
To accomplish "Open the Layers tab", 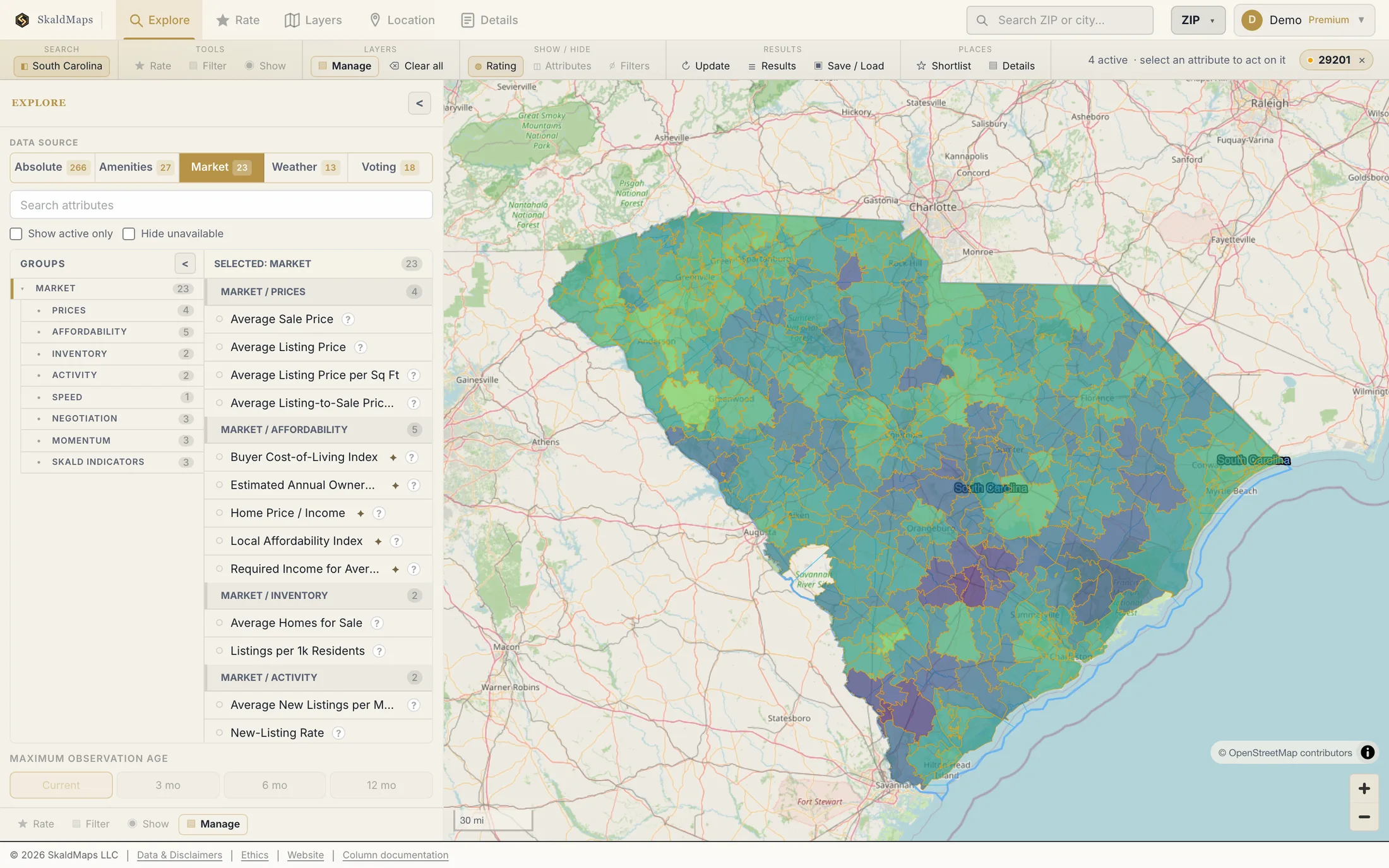I will (313, 20).
